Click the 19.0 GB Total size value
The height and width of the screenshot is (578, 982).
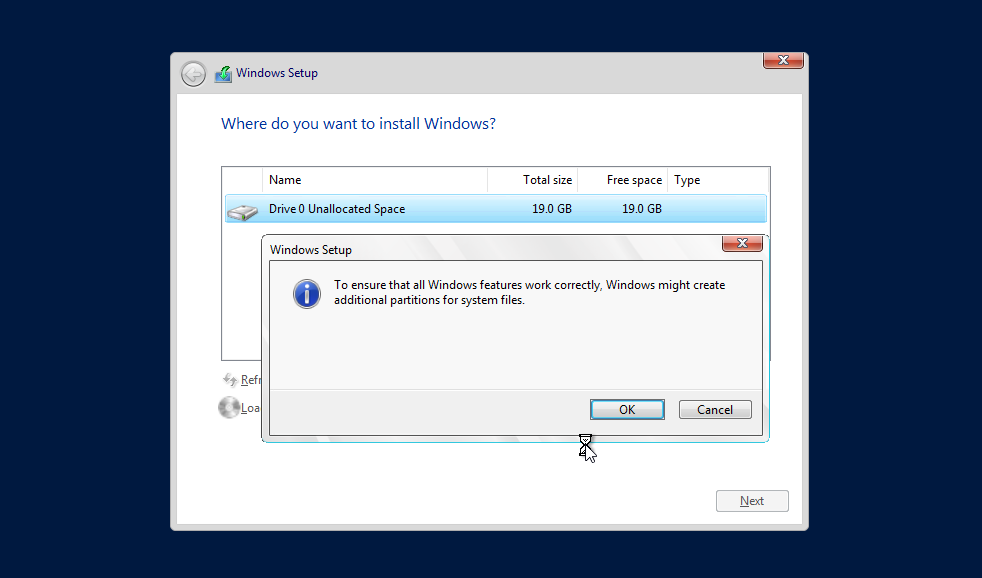pyautogui.click(x=552, y=209)
